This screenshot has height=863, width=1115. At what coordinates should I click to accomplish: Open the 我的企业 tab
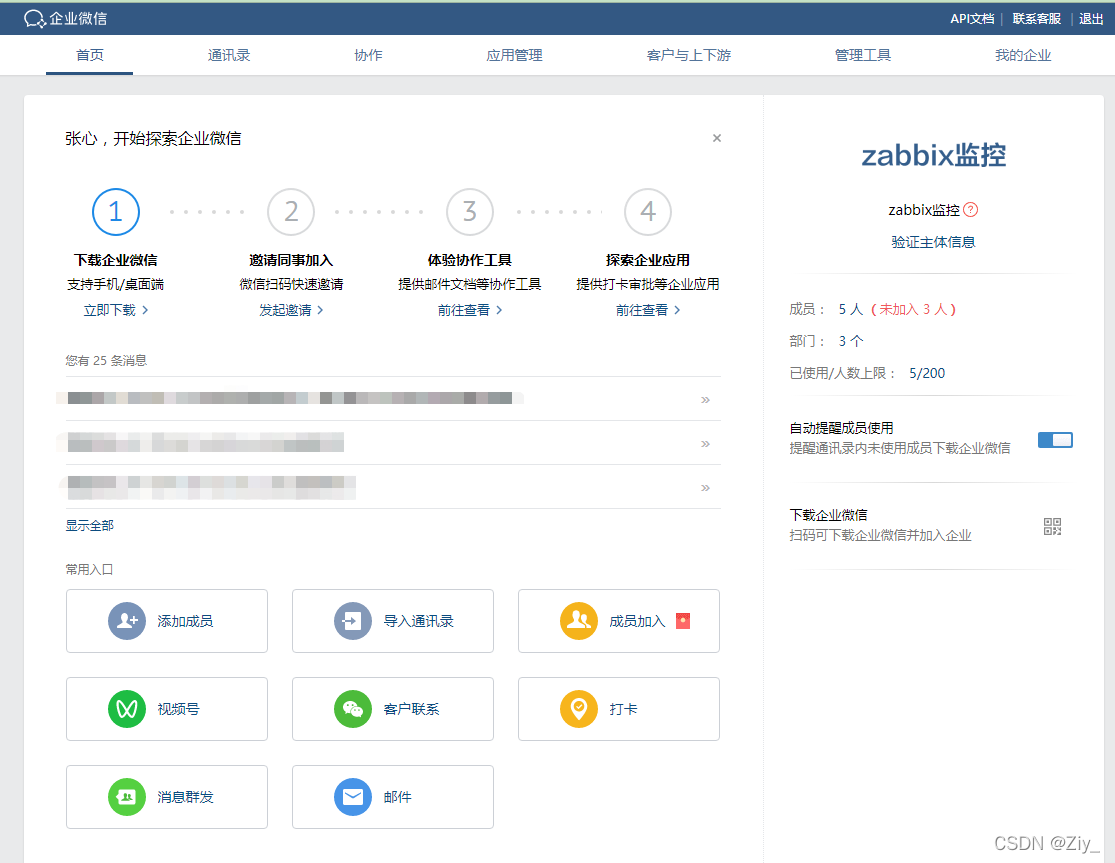(x=1023, y=55)
